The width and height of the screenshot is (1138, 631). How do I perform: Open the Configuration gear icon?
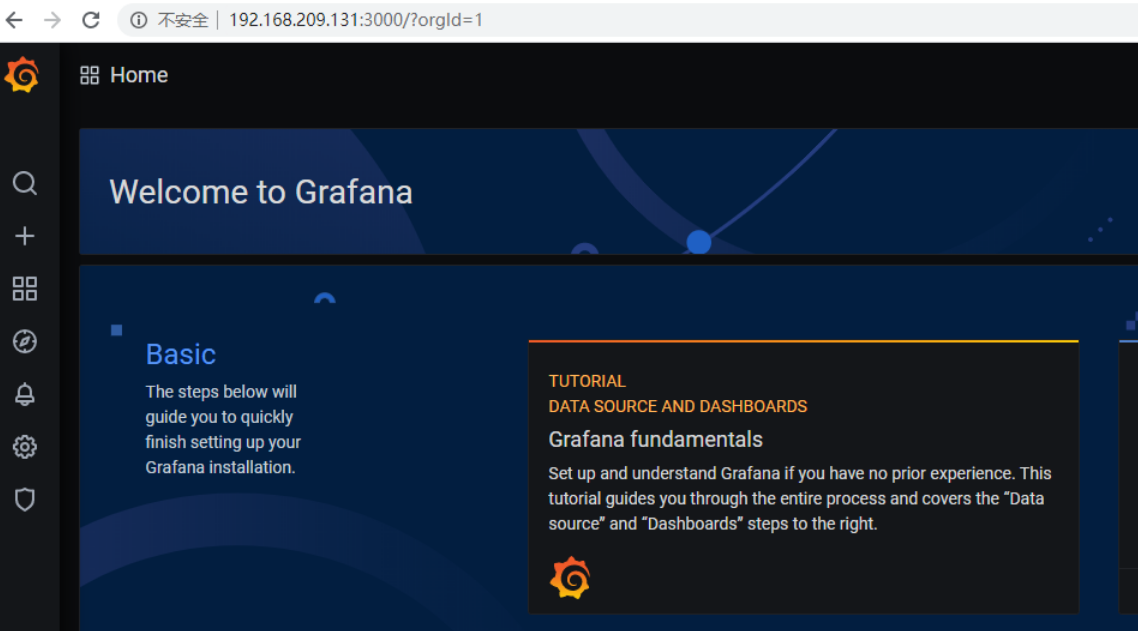point(25,447)
